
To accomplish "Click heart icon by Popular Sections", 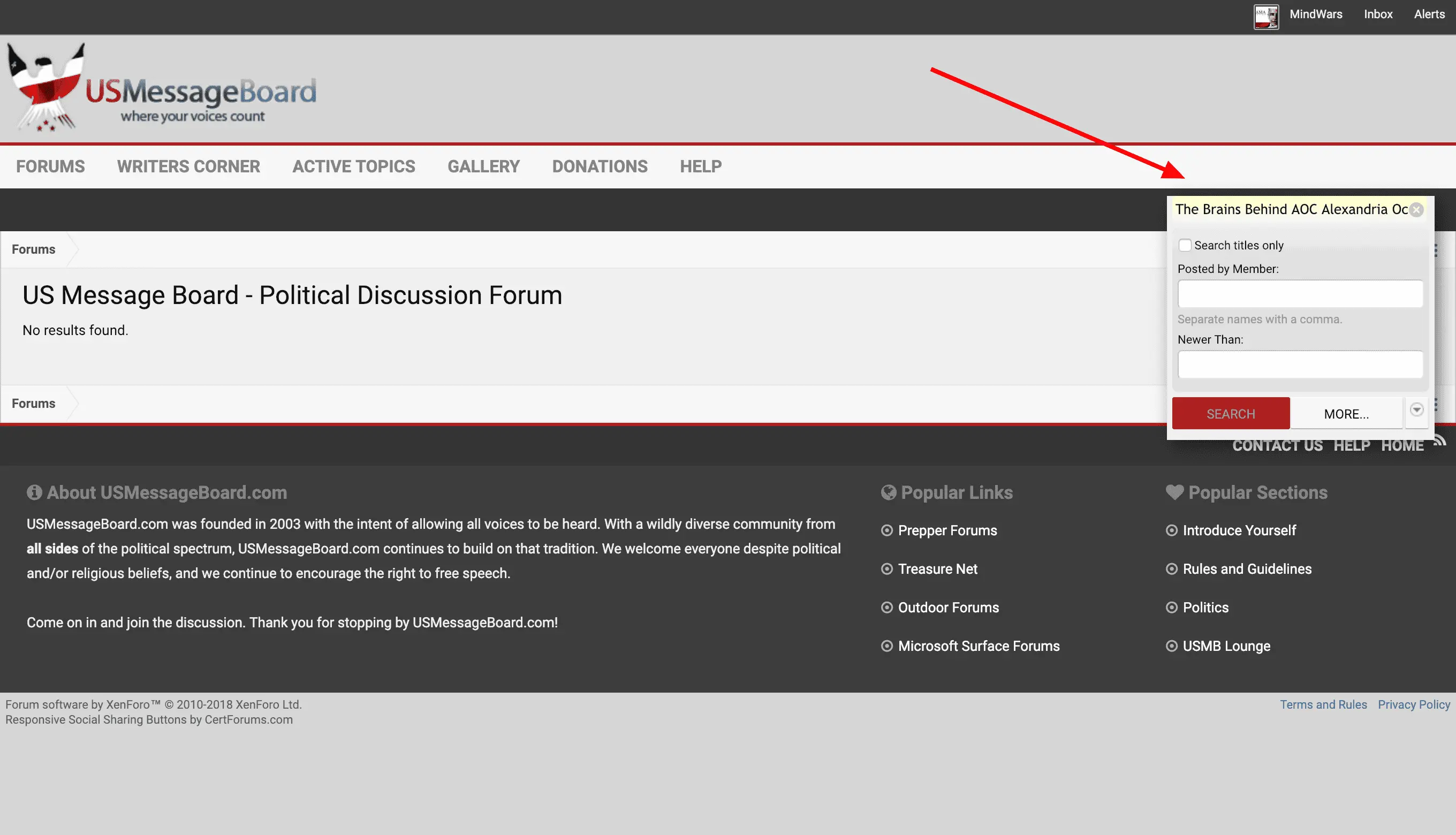I will click(x=1174, y=492).
